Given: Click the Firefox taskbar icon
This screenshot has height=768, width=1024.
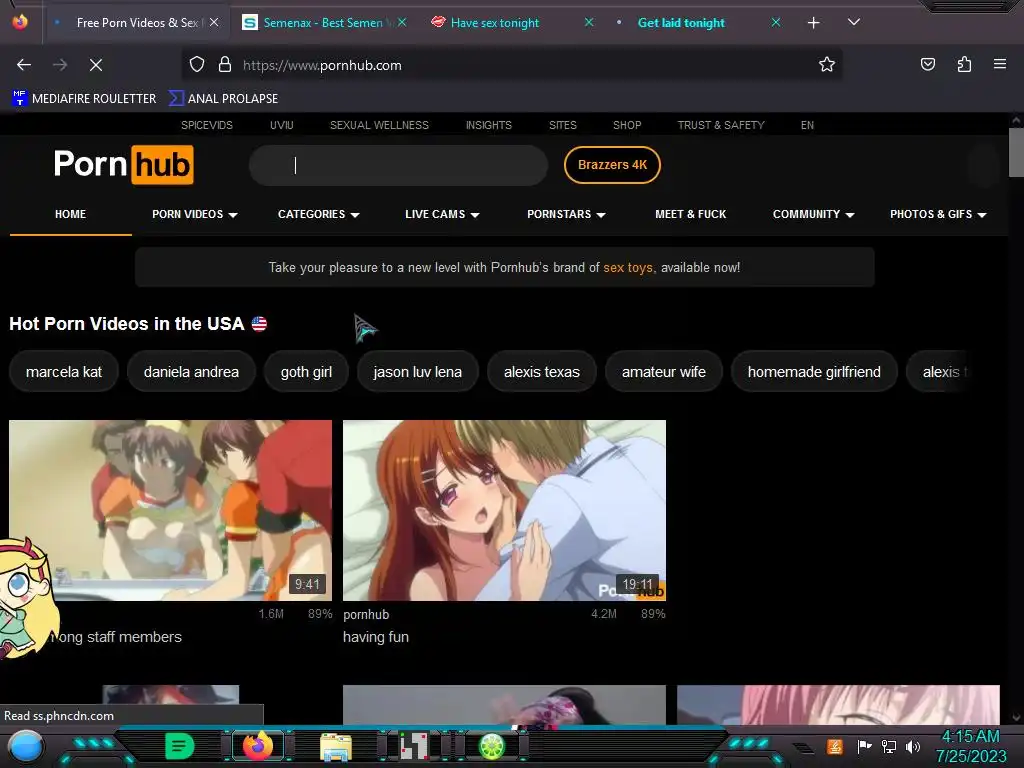Looking at the screenshot, I should point(257,746).
